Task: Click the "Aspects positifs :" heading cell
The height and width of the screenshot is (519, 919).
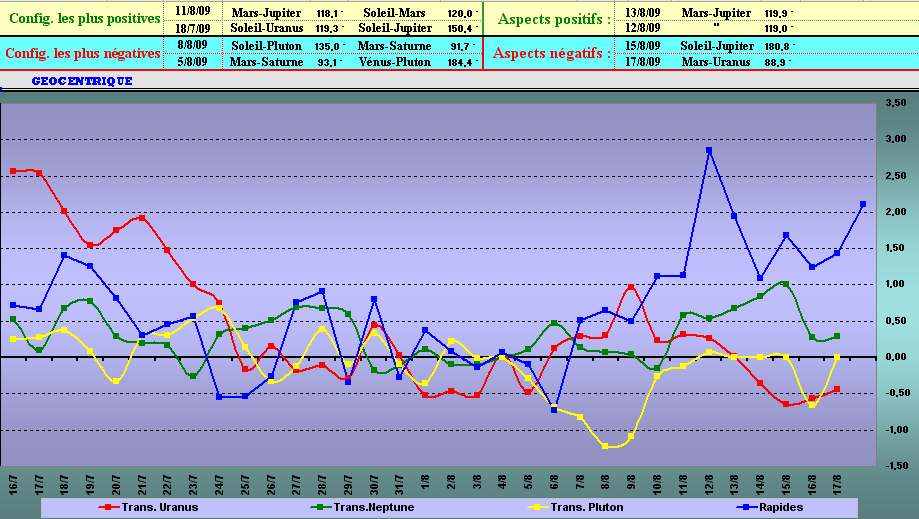Action: coord(552,19)
